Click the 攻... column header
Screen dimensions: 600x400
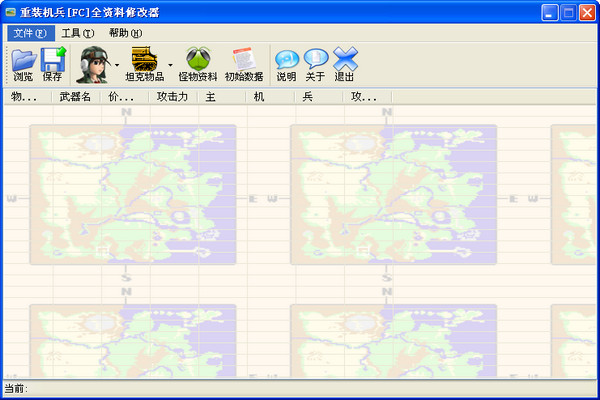point(367,97)
